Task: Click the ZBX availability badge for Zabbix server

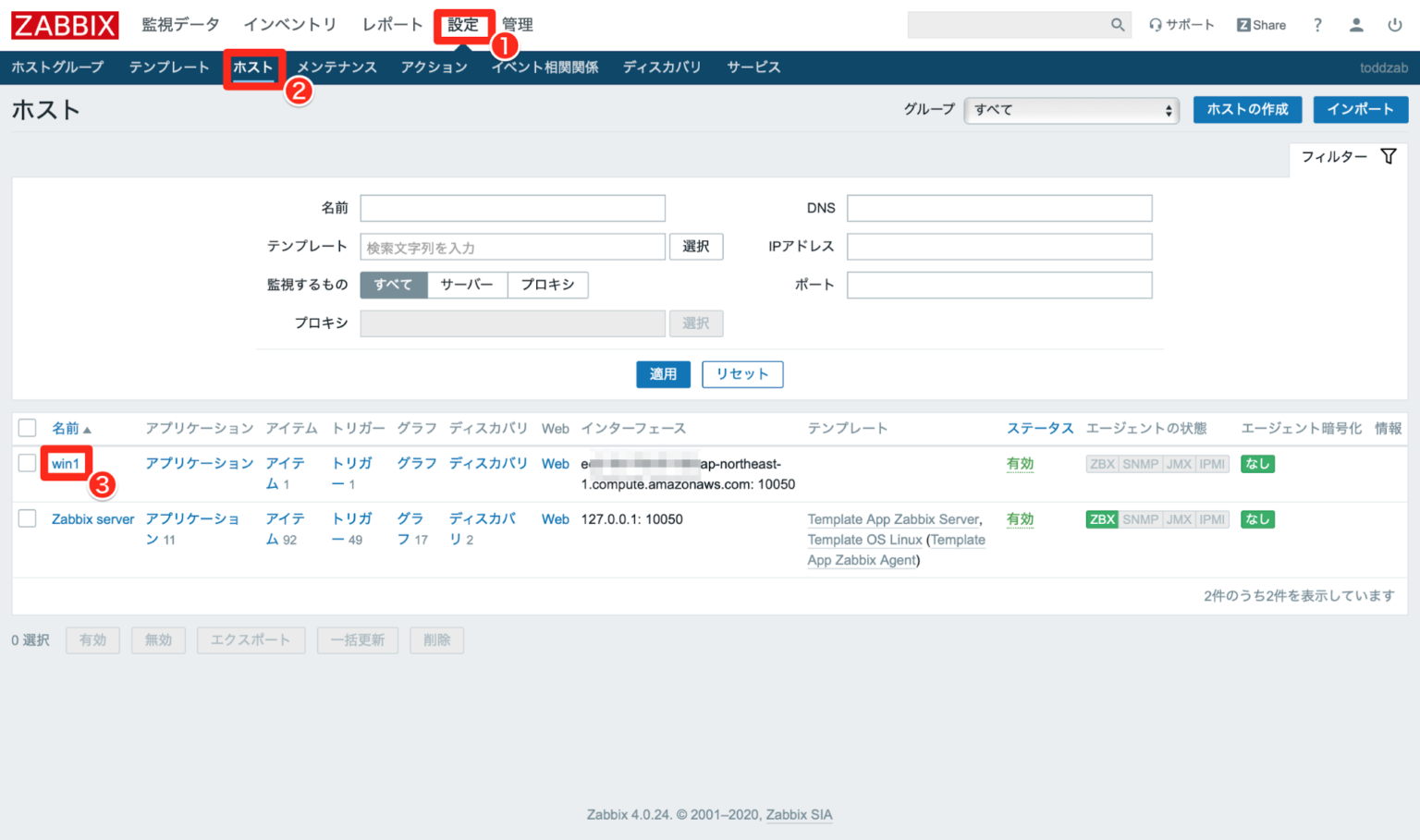Action: click(1102, 519)
